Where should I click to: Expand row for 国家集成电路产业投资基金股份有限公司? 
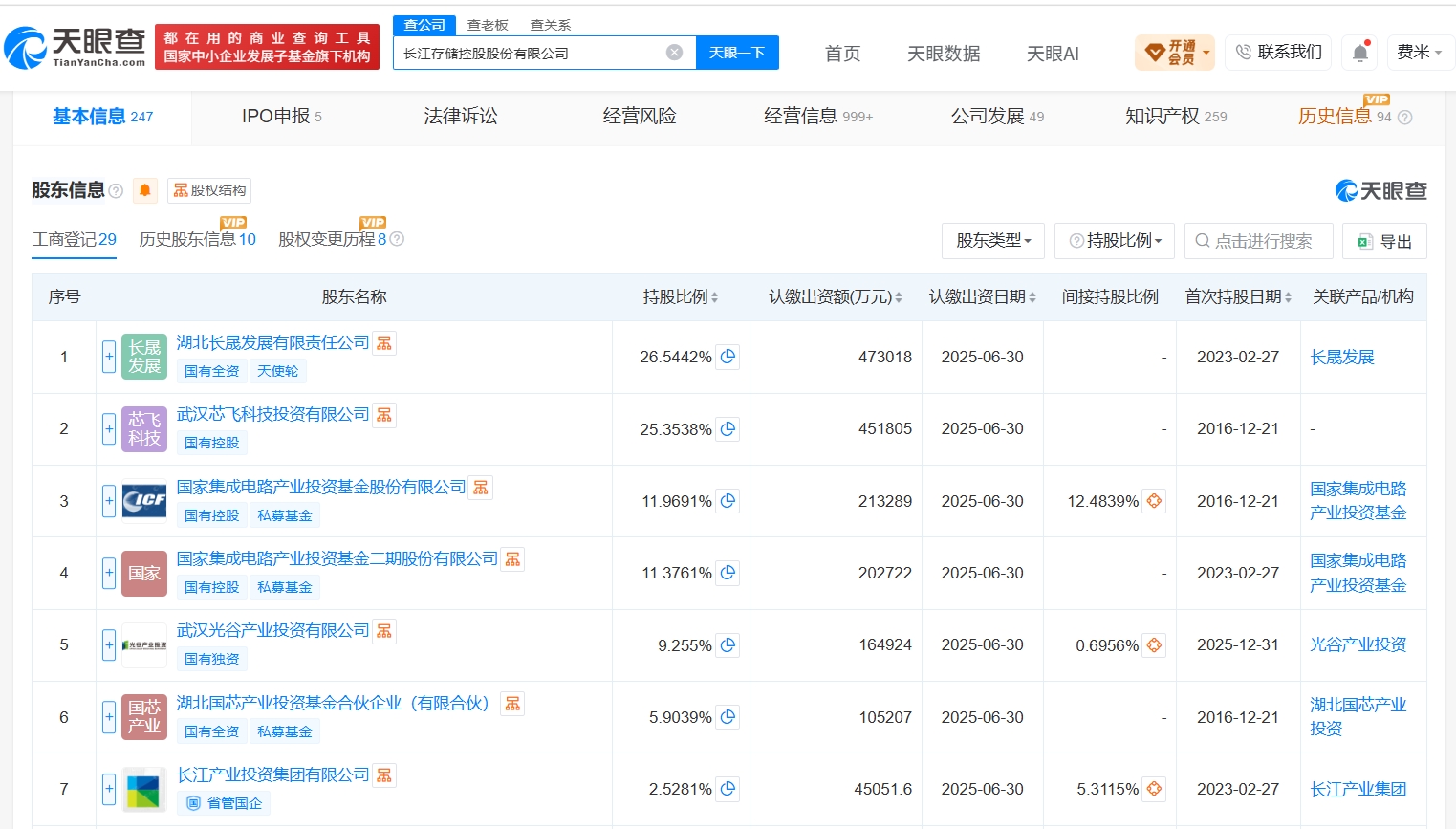[x=109, y=501]
